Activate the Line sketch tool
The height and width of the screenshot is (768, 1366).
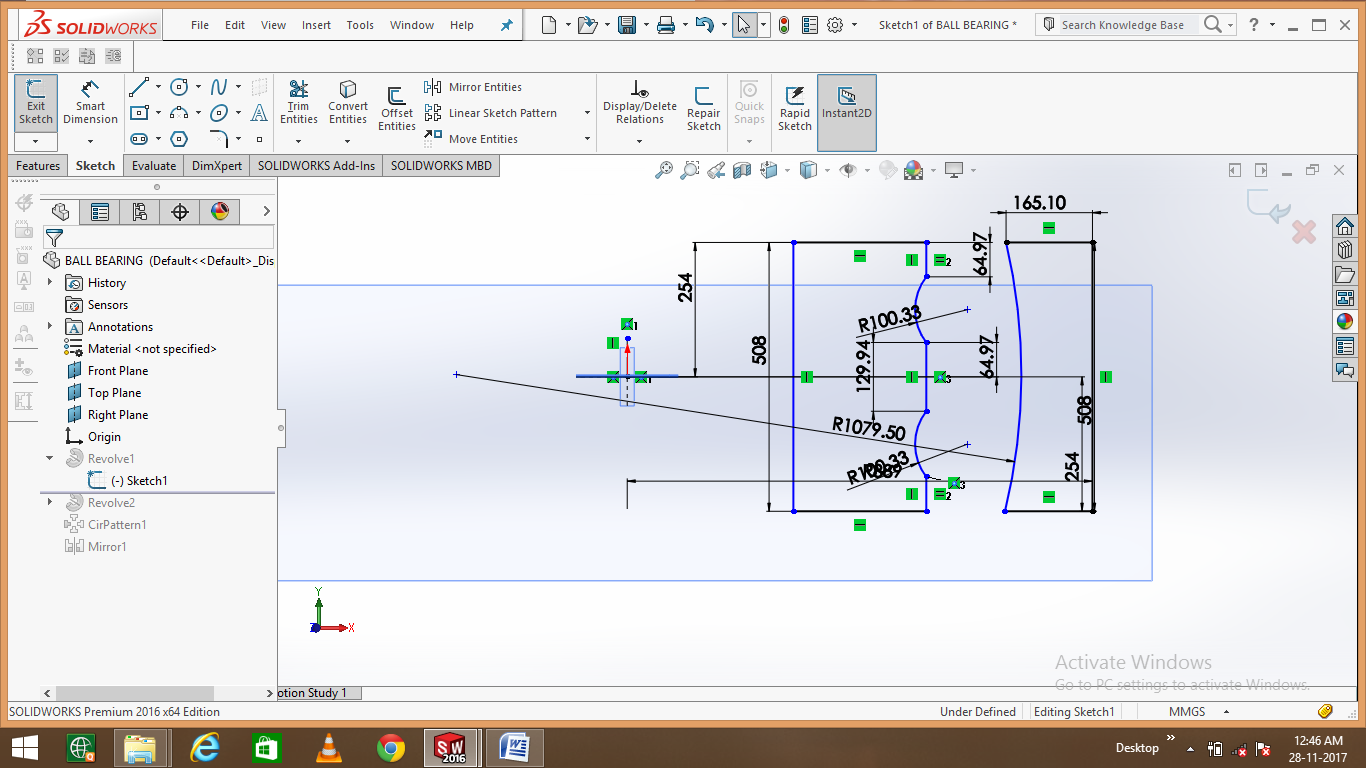click(140, 87)
